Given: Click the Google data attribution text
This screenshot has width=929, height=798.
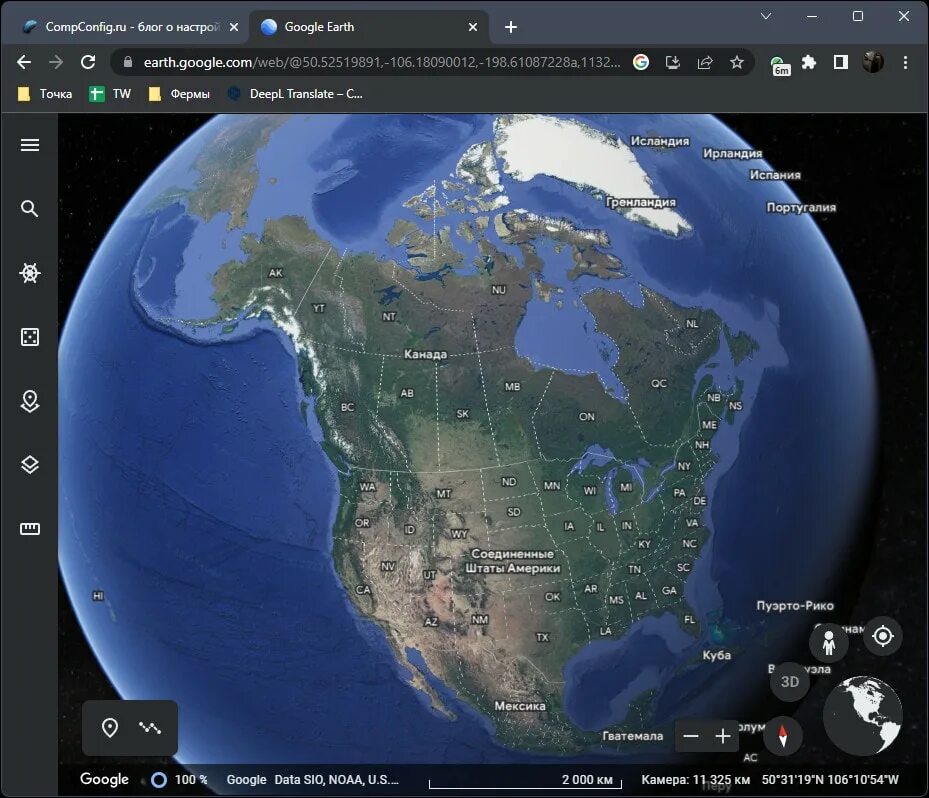Looking at the screenshot, I should (312, 780).
